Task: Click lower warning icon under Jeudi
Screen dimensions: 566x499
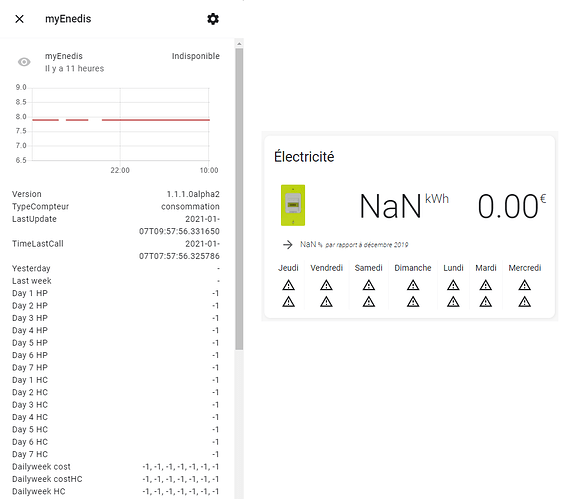Action: (x=288, y=301)
